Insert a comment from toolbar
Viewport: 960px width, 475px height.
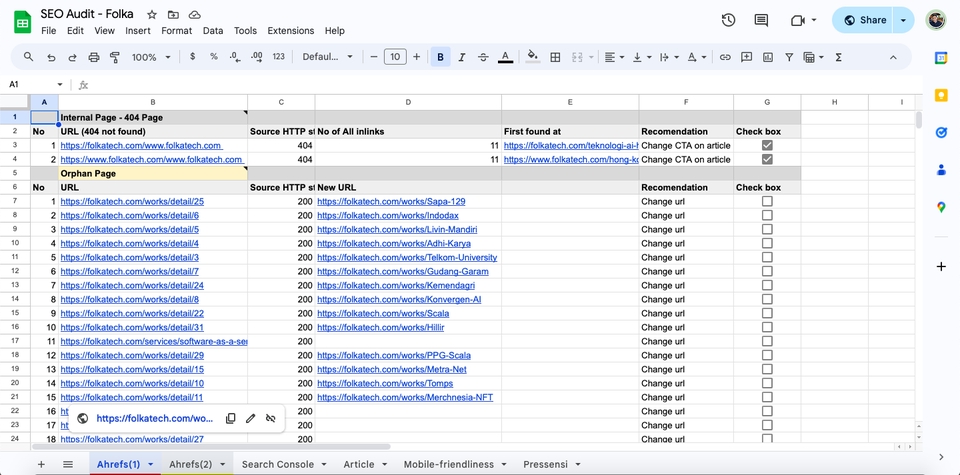click(x=746, y=57)
